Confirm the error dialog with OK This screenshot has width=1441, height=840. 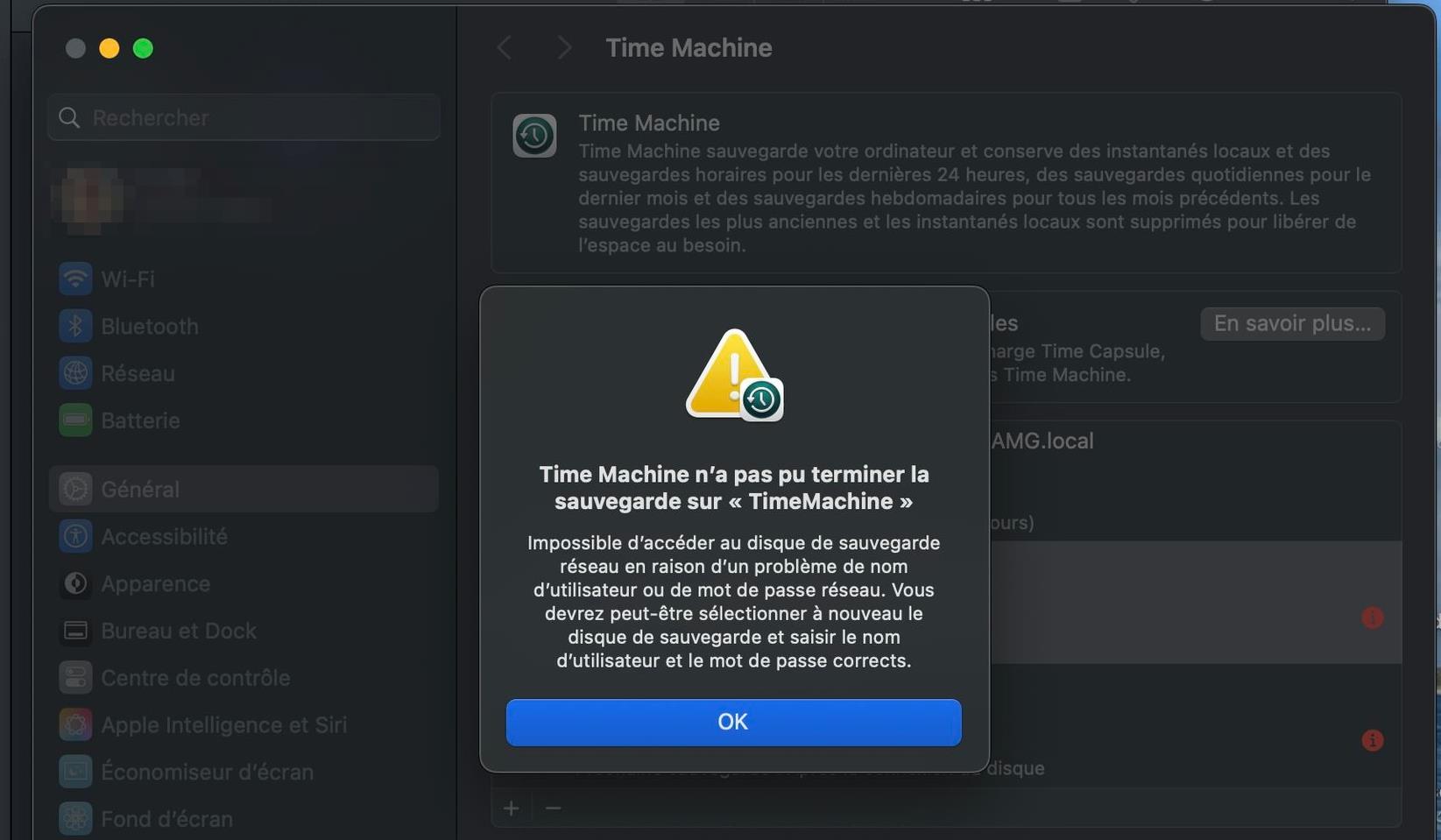point(733,722)
